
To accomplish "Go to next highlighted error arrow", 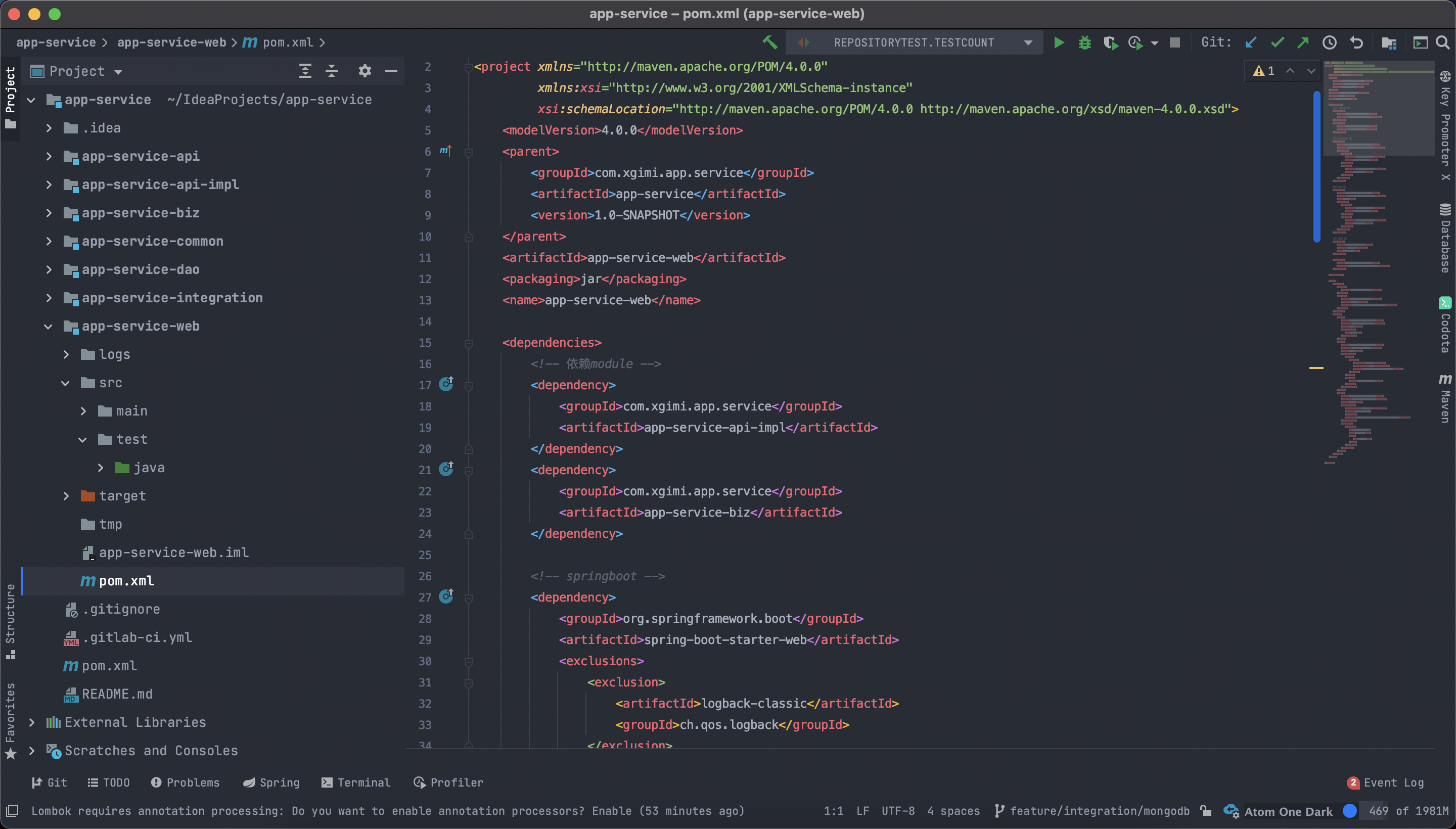I will tap(1311, 71).
